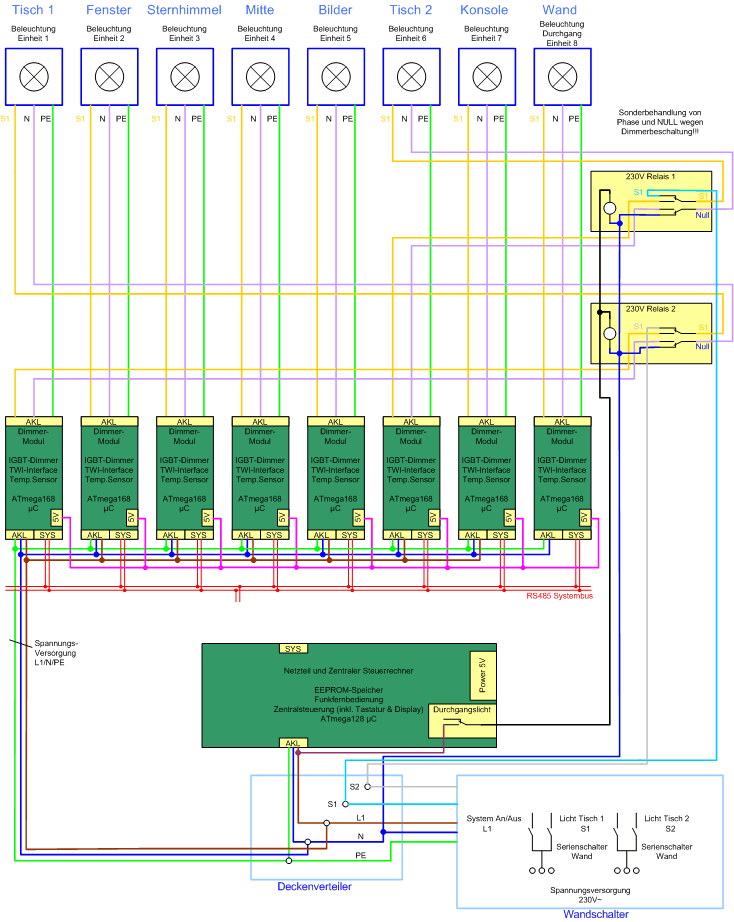
Task: Click the lamp symbol of Beleuchtung Einheit 6
Action: 412,76
